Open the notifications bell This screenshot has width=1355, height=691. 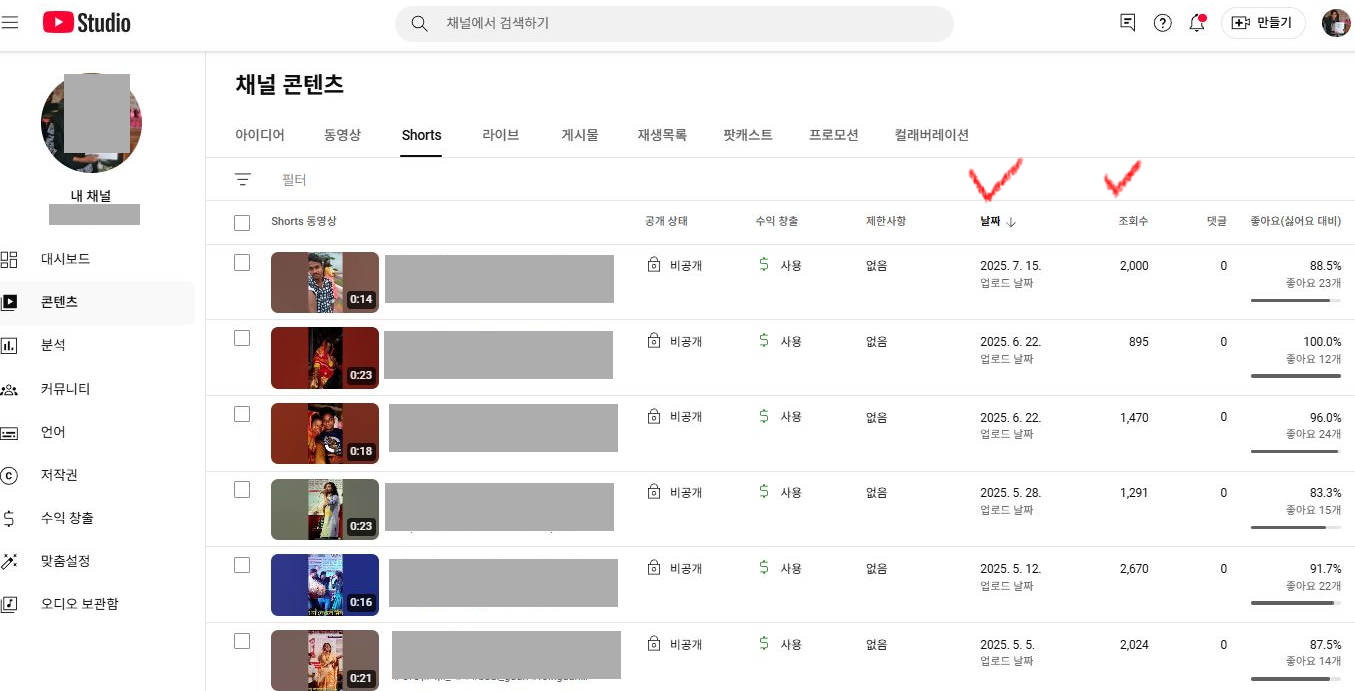coord(1197,23)
